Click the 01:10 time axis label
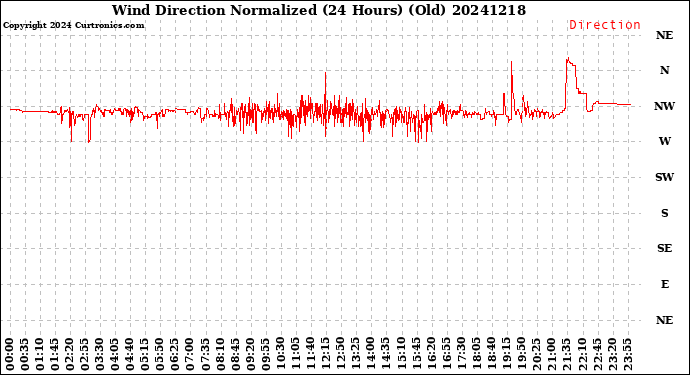This screenshot has height=375, width=690. [x=40, y=355]
